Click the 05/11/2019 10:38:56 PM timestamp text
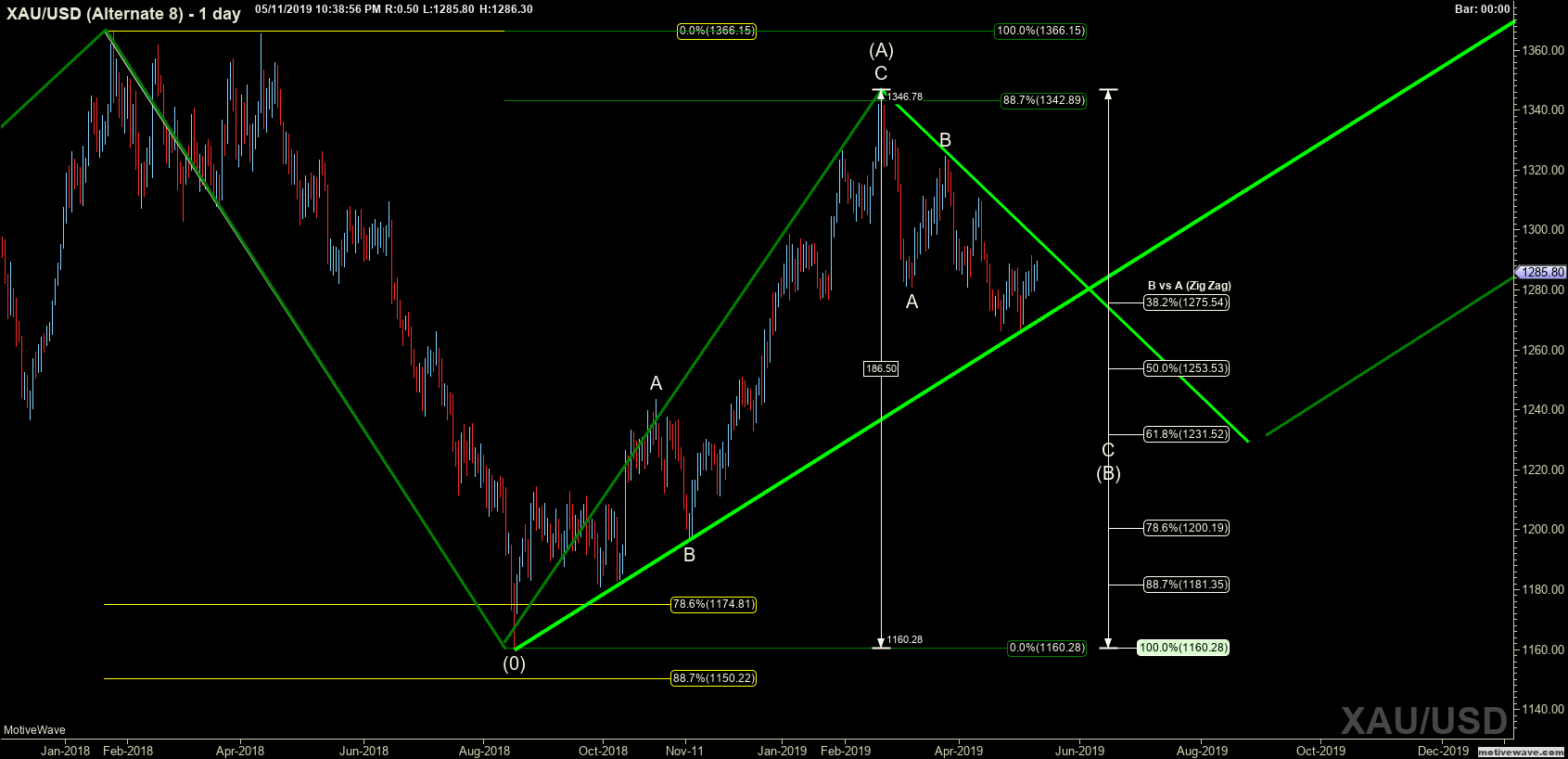This screenshot has height=759, width=1568. 316,9
